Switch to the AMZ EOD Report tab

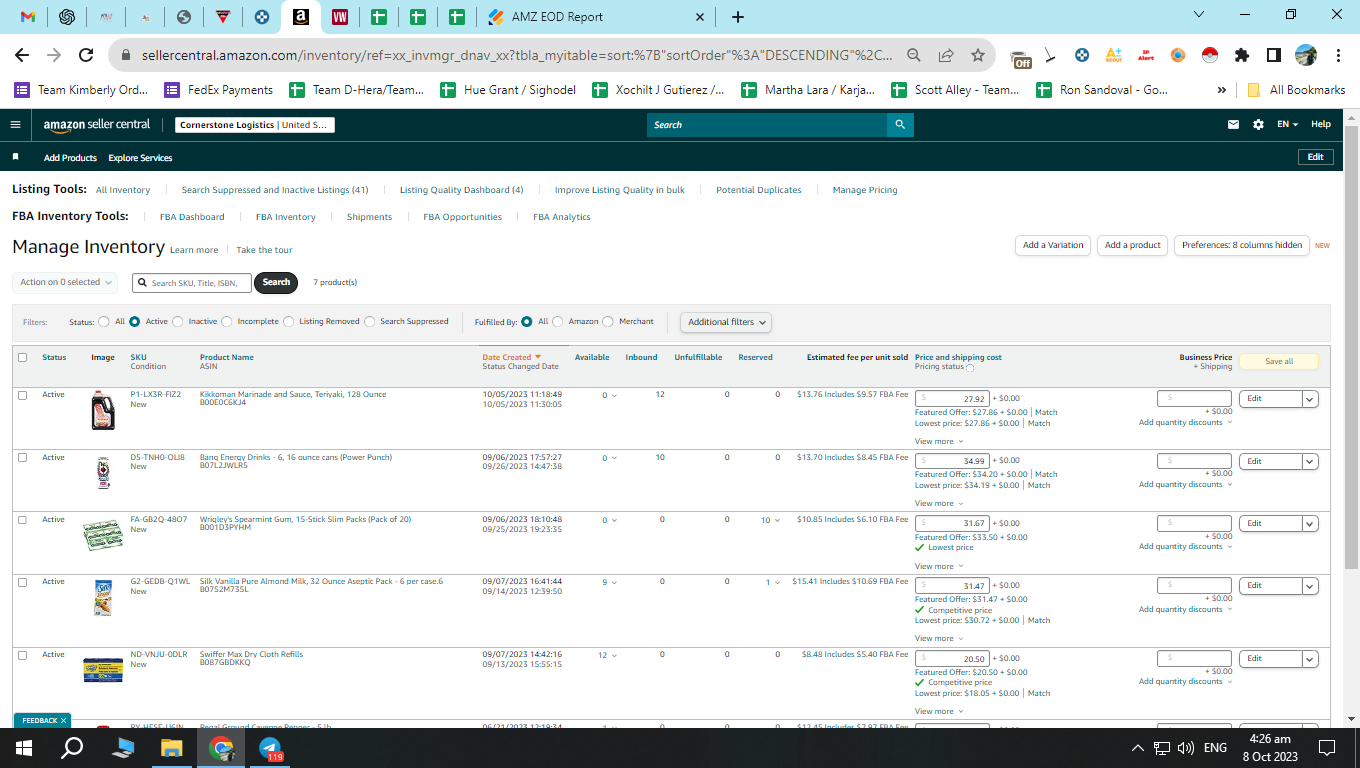click(597, 17)
